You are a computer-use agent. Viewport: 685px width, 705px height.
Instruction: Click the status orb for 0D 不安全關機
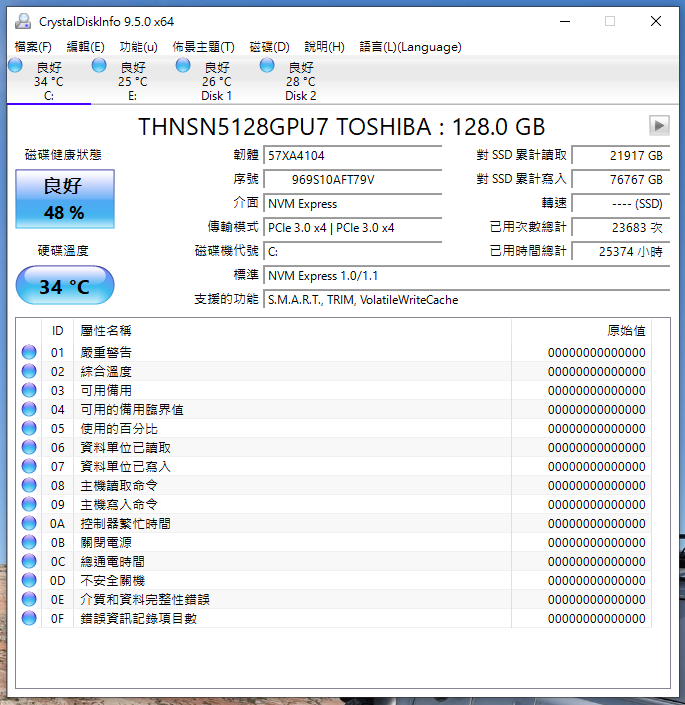29,580
